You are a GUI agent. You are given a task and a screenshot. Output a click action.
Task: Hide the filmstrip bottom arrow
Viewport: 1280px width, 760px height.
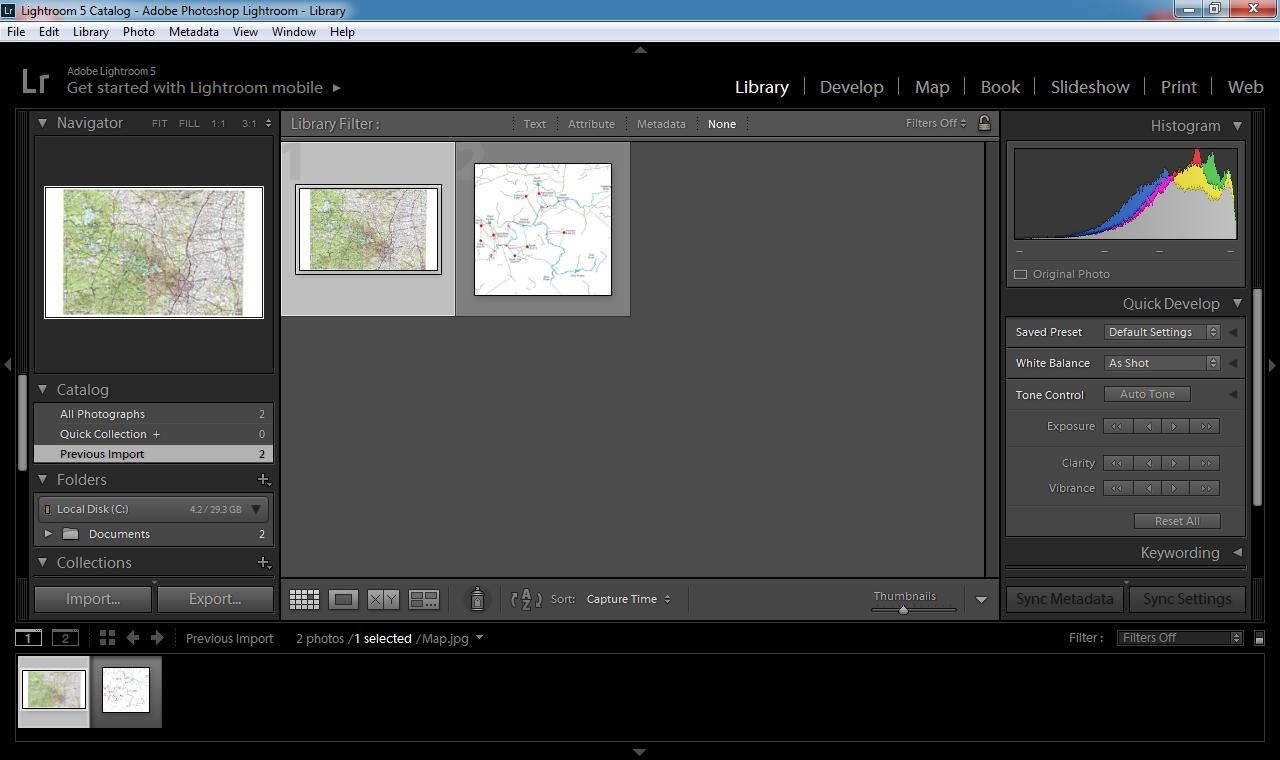click(x=640, y=752)
